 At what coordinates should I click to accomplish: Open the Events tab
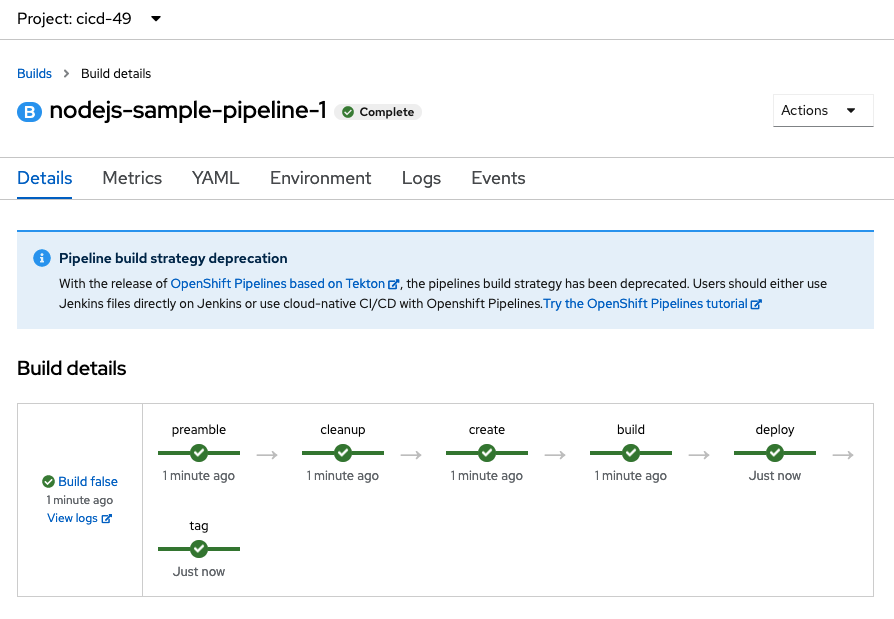coord(498,178)
